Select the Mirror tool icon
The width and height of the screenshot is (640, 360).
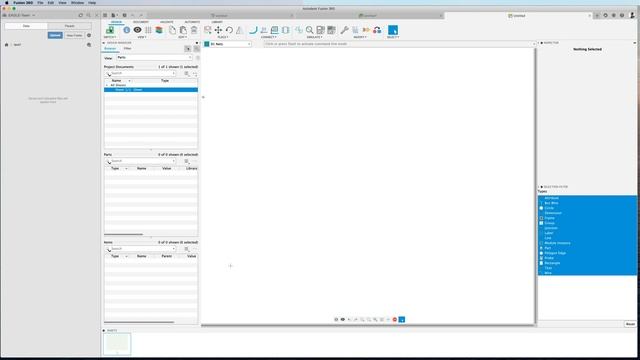click(240, 30)
